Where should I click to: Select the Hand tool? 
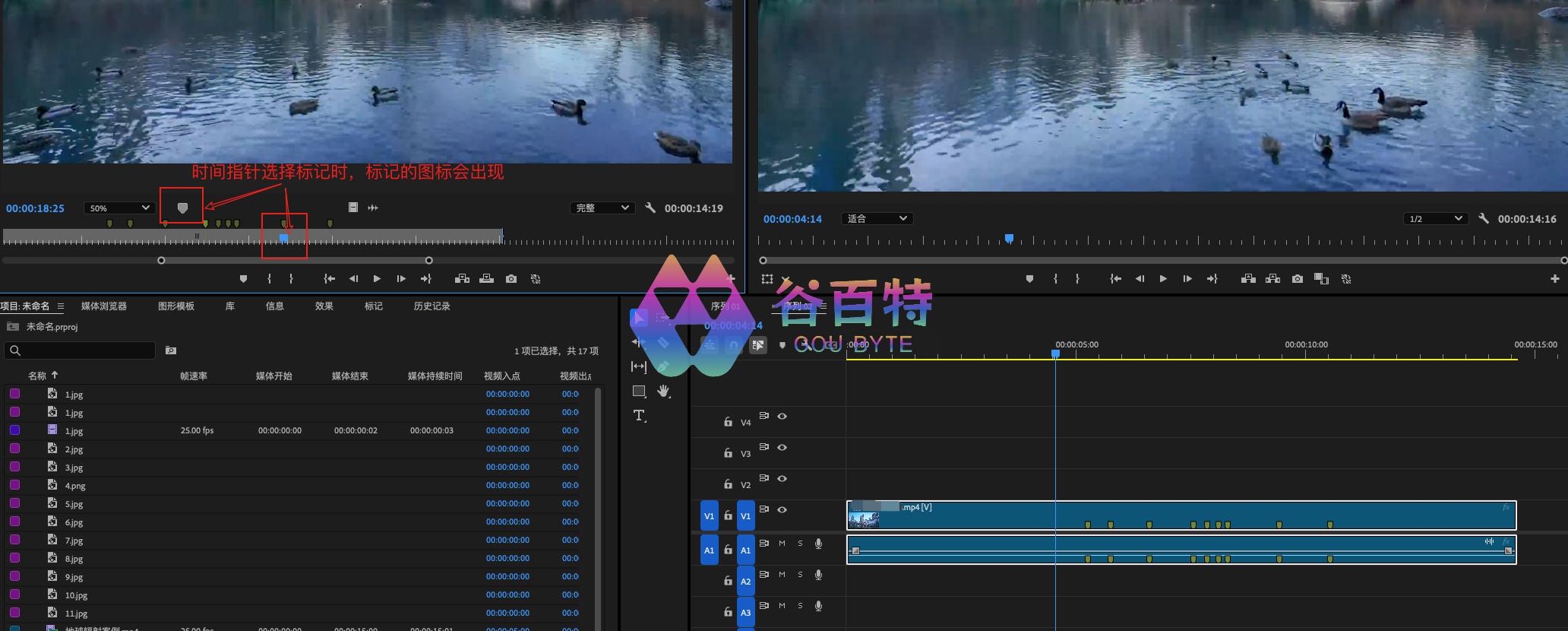(663, 391)
